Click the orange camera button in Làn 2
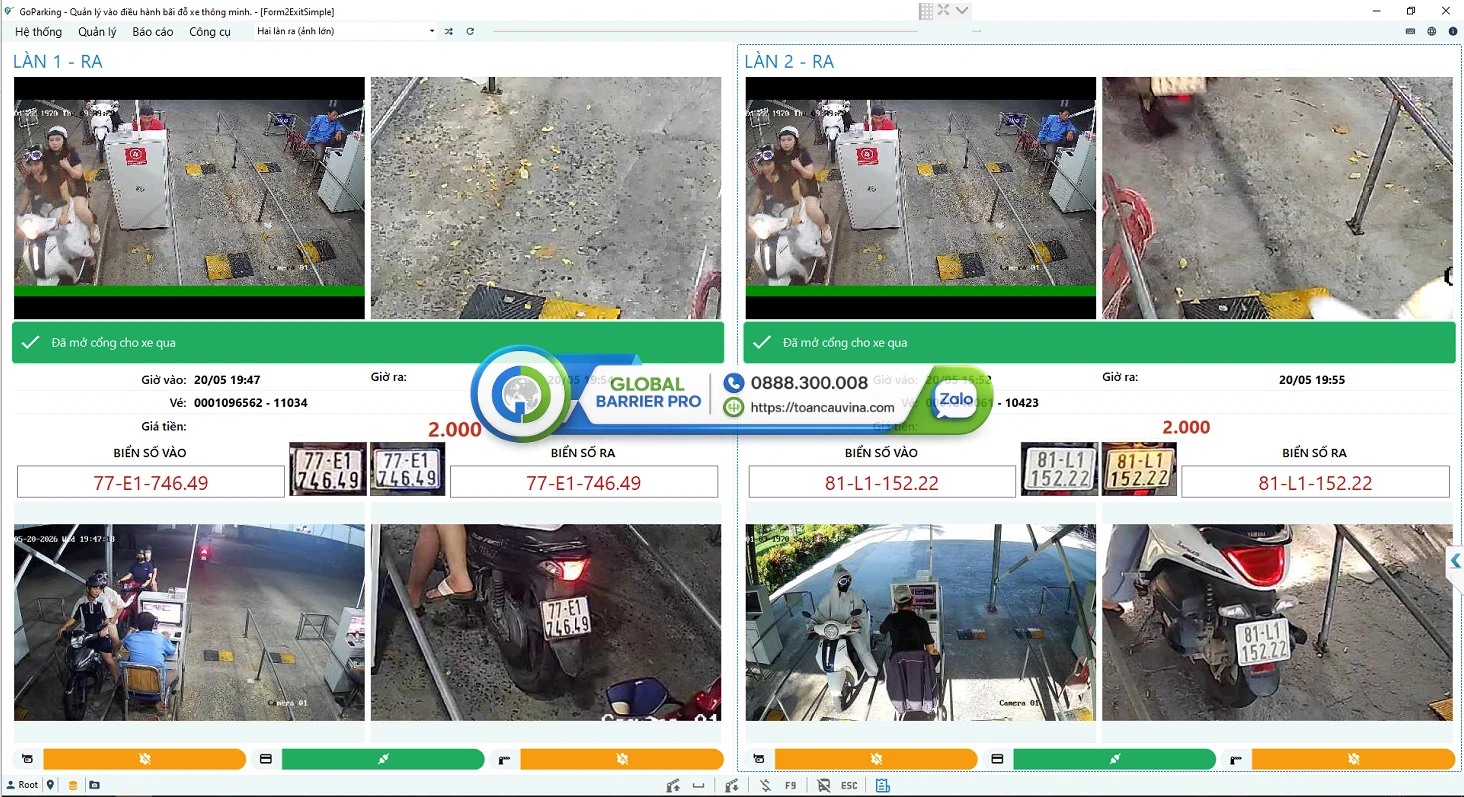The width and height of the screenshot is (1464, 797). [x=876, y=759]
